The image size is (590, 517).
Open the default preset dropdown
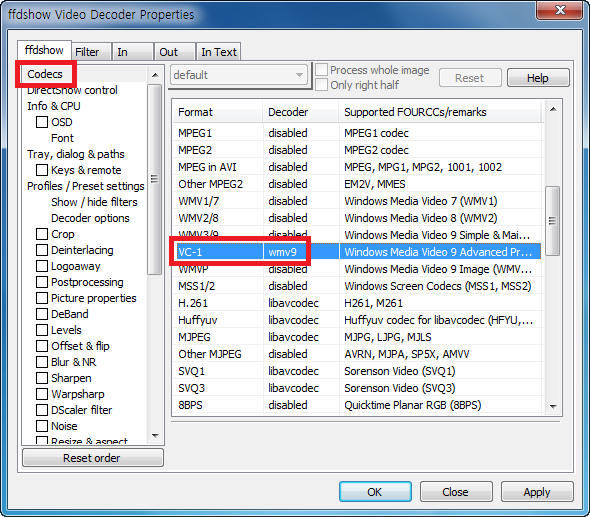239,75
